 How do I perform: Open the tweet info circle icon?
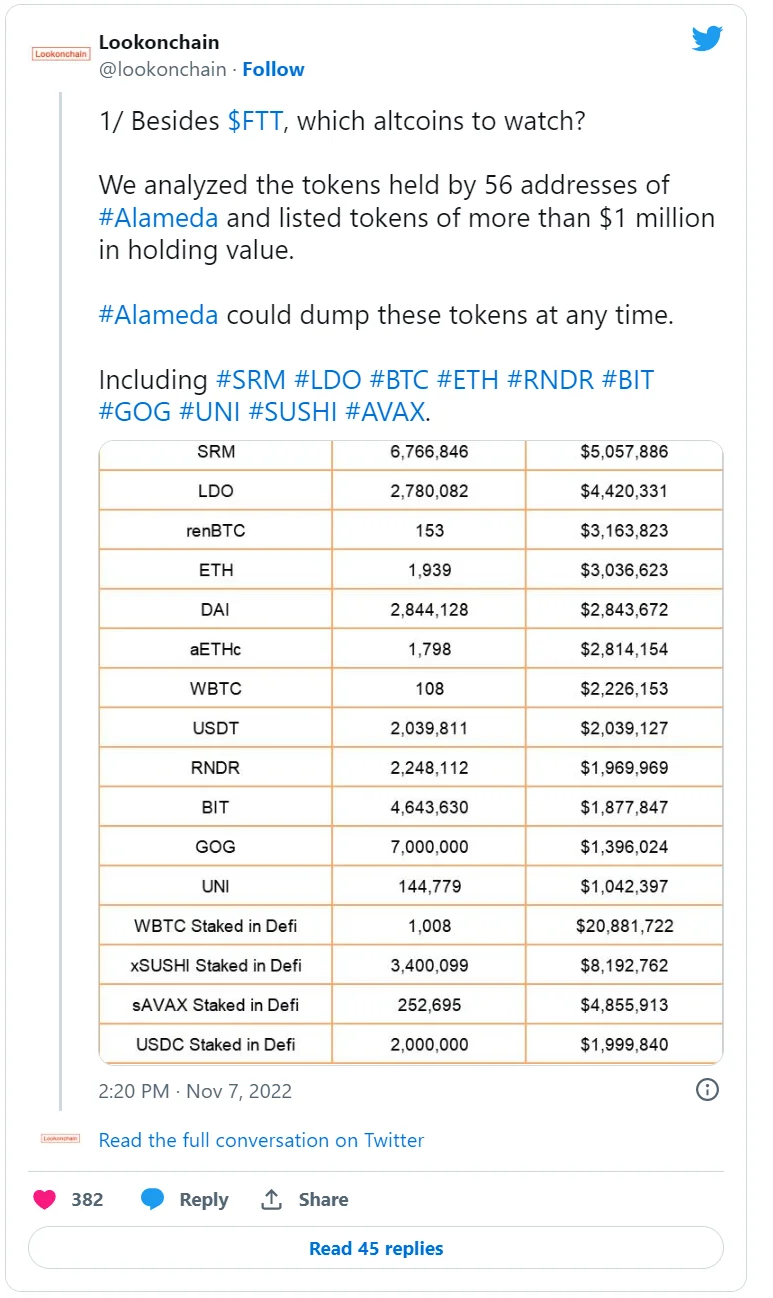(x=707, y=1090)
